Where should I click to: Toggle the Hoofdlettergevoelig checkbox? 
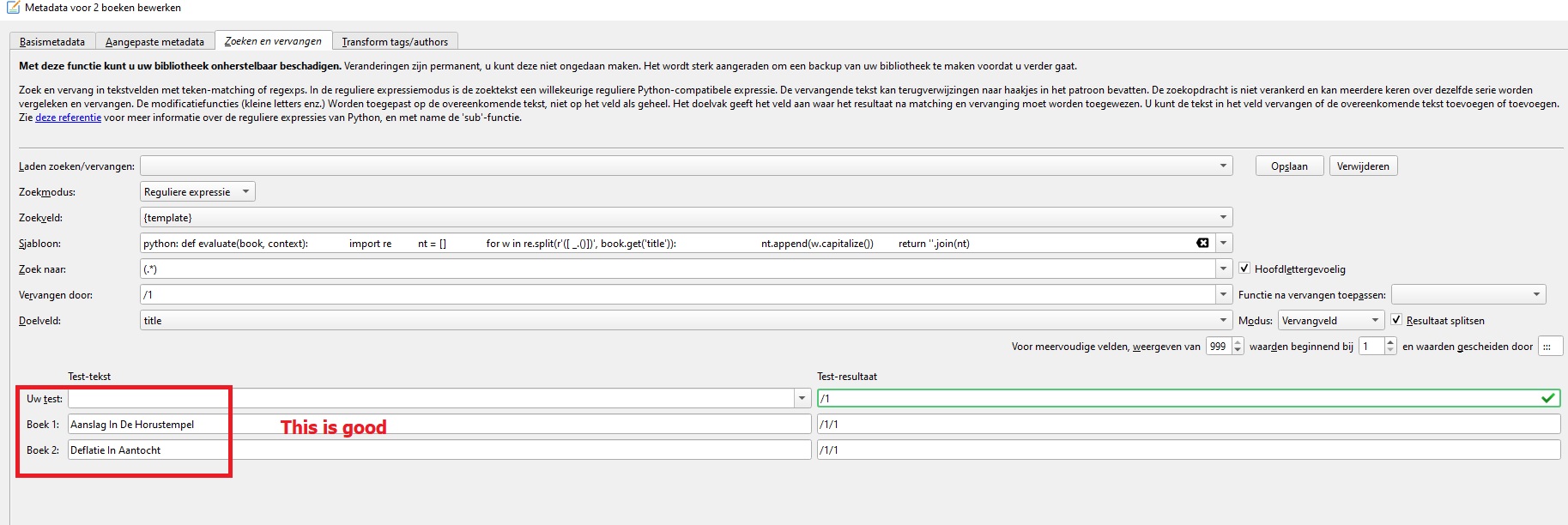[x=1244, y=269]
